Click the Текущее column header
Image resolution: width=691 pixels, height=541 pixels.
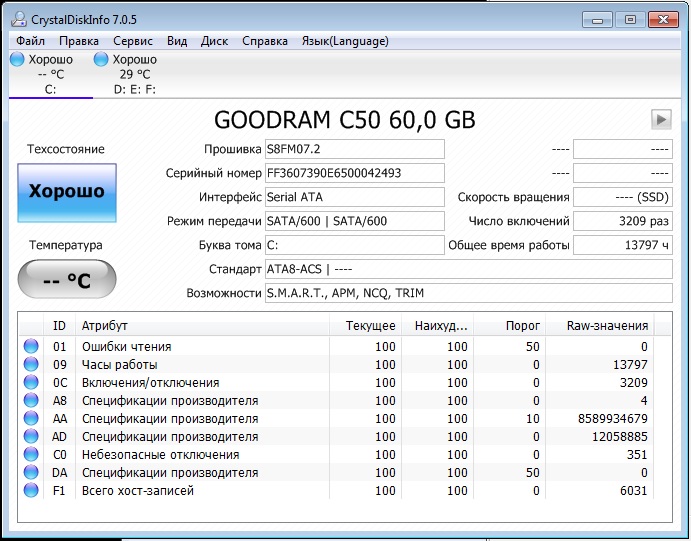(365, 326)
